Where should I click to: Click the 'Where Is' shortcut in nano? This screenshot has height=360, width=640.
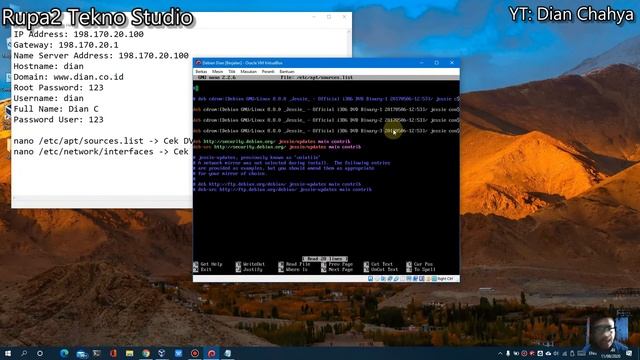coord(294,269)
